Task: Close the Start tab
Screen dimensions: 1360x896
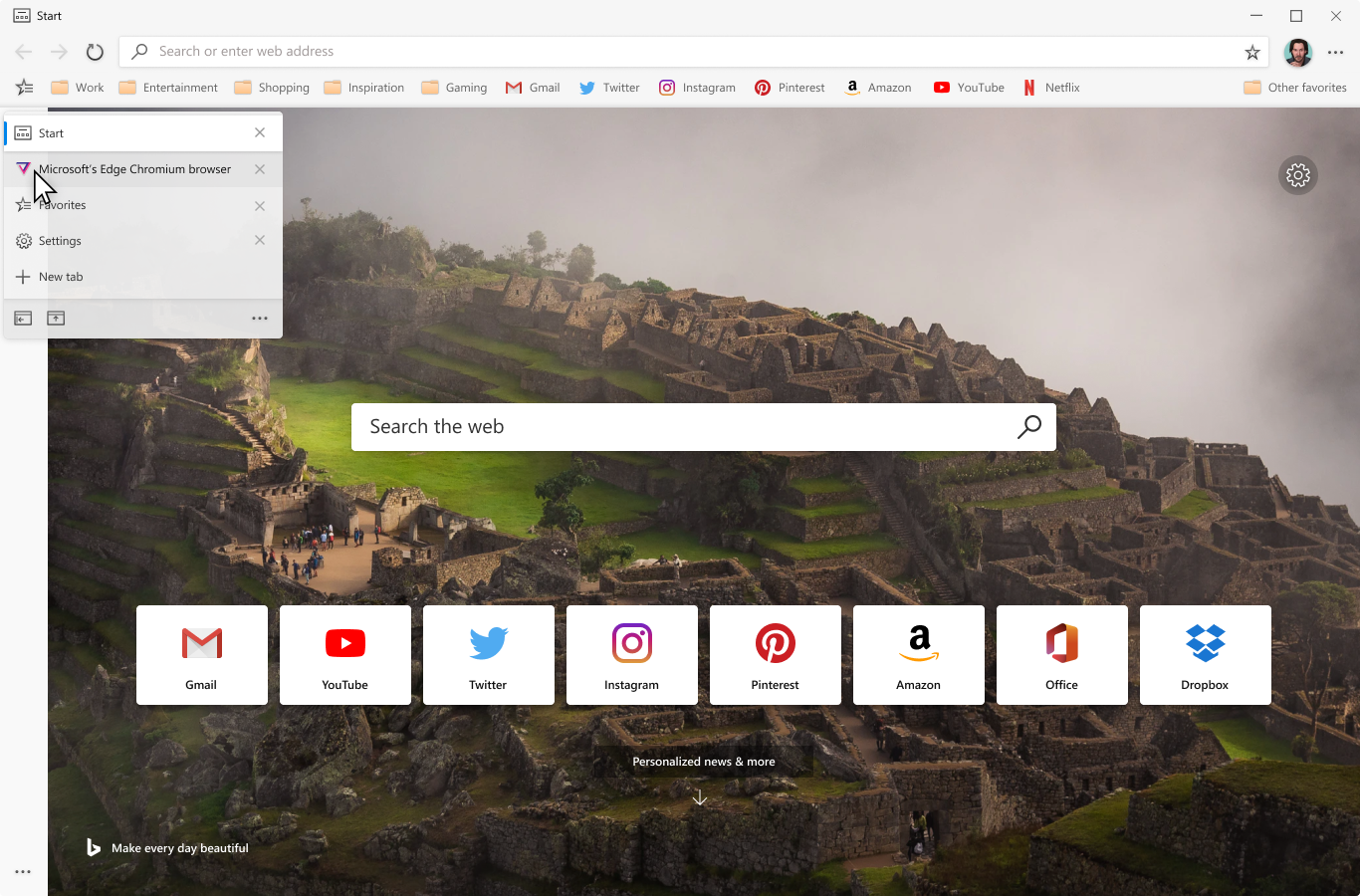Action: coord(260,132)
